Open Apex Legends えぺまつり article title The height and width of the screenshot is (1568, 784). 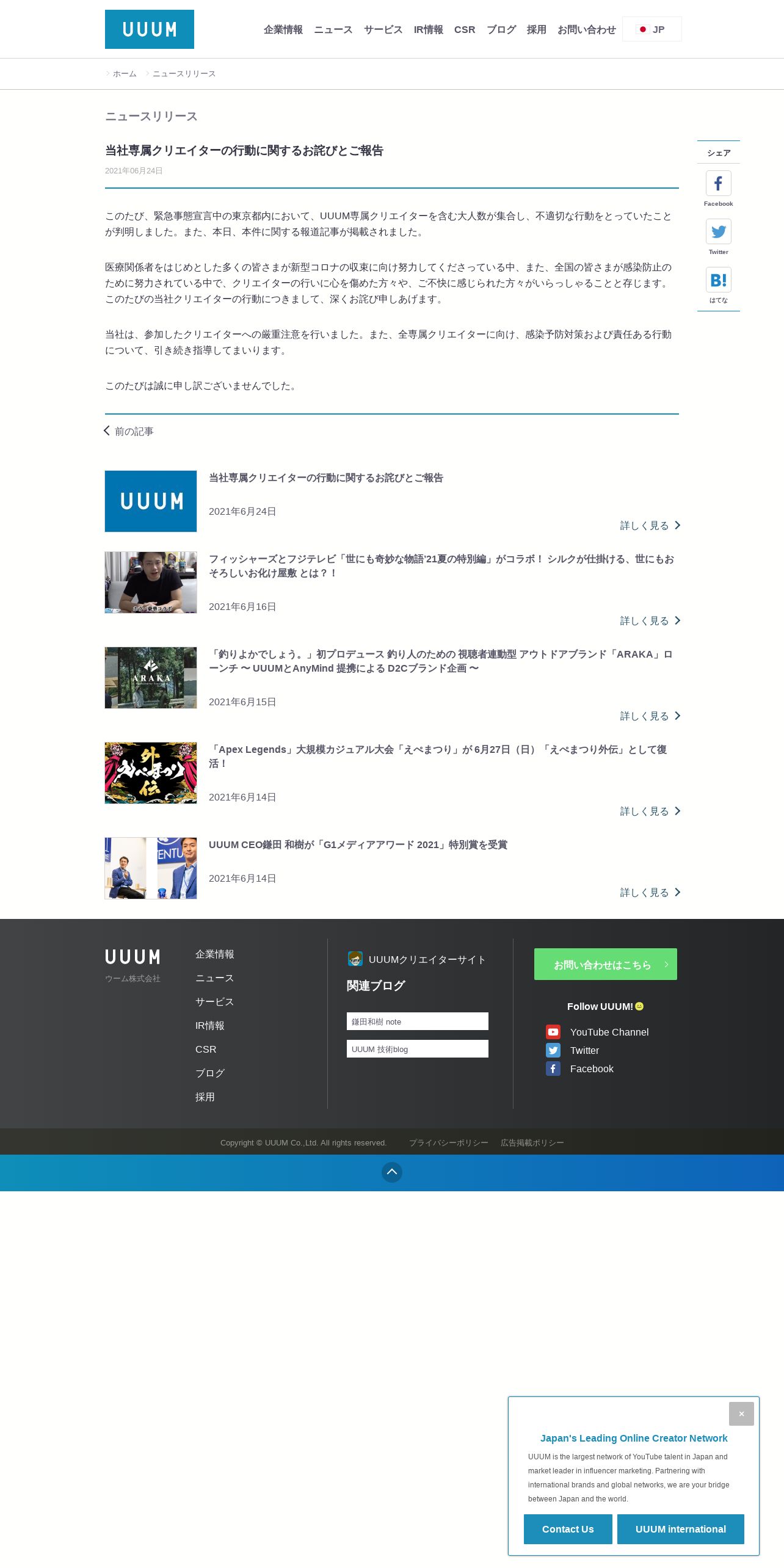click(438, 757)
